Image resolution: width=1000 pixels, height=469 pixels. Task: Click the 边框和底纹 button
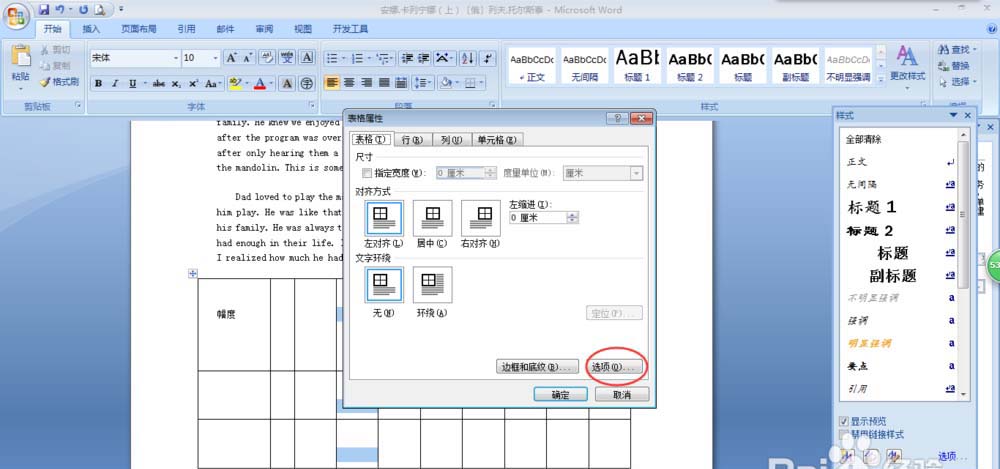click(538, 367)
